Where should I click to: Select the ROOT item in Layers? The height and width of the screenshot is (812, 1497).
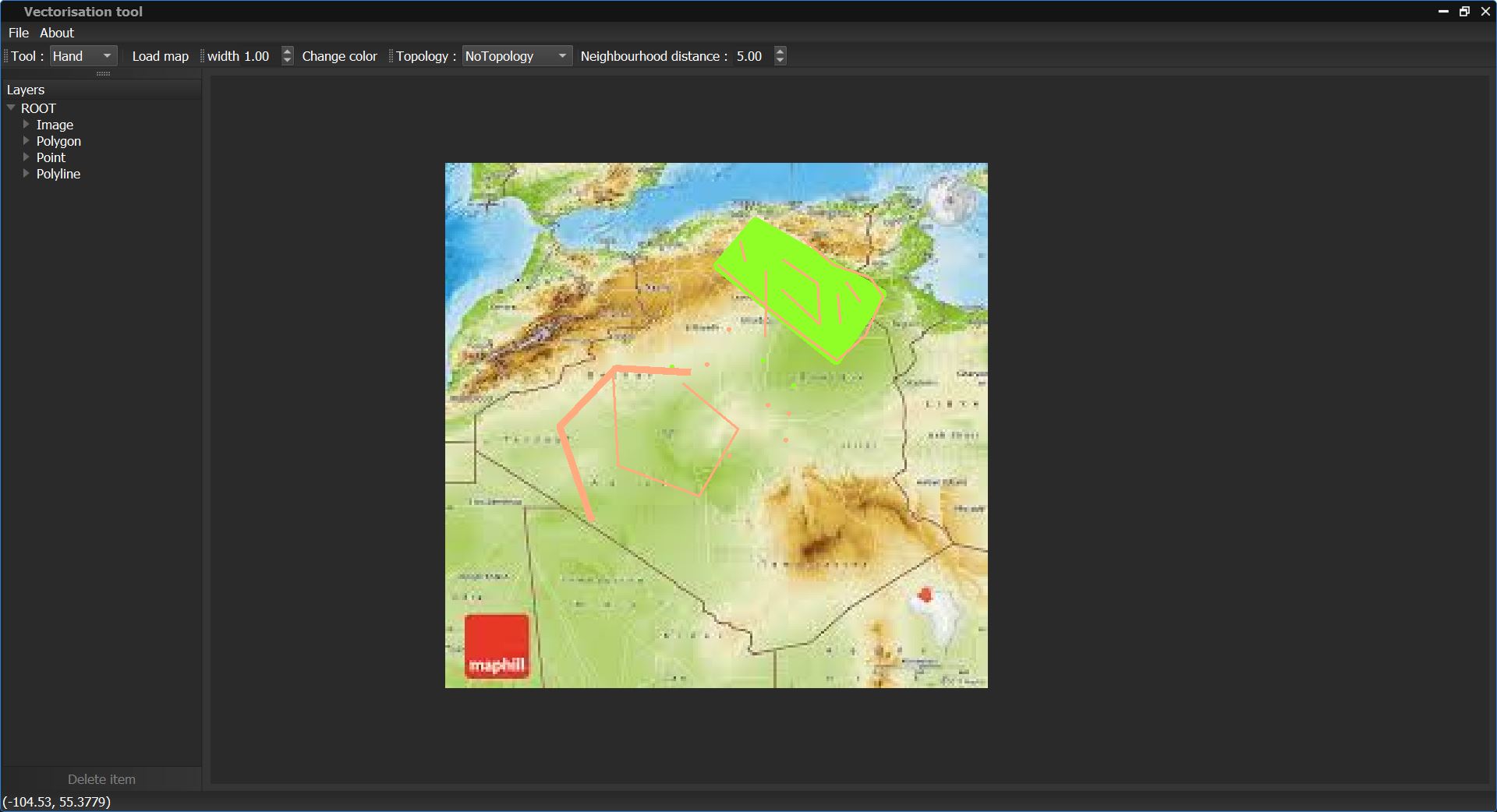[x=38, y=108]
